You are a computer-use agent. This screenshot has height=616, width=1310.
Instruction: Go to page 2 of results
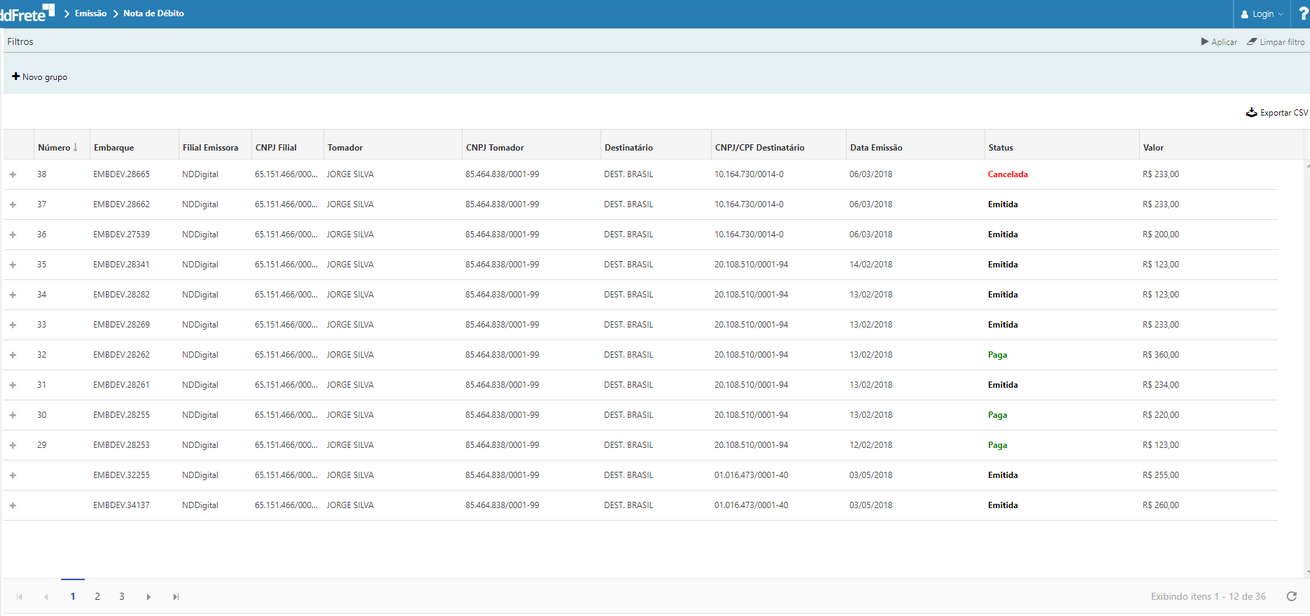click(x=97, y=596)
